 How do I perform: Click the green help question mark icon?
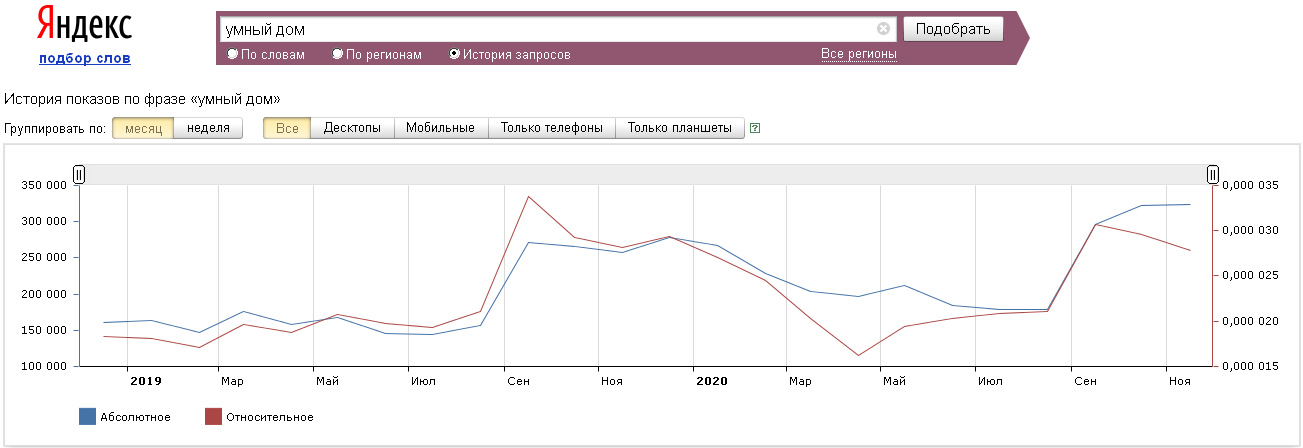click(755, 128)
